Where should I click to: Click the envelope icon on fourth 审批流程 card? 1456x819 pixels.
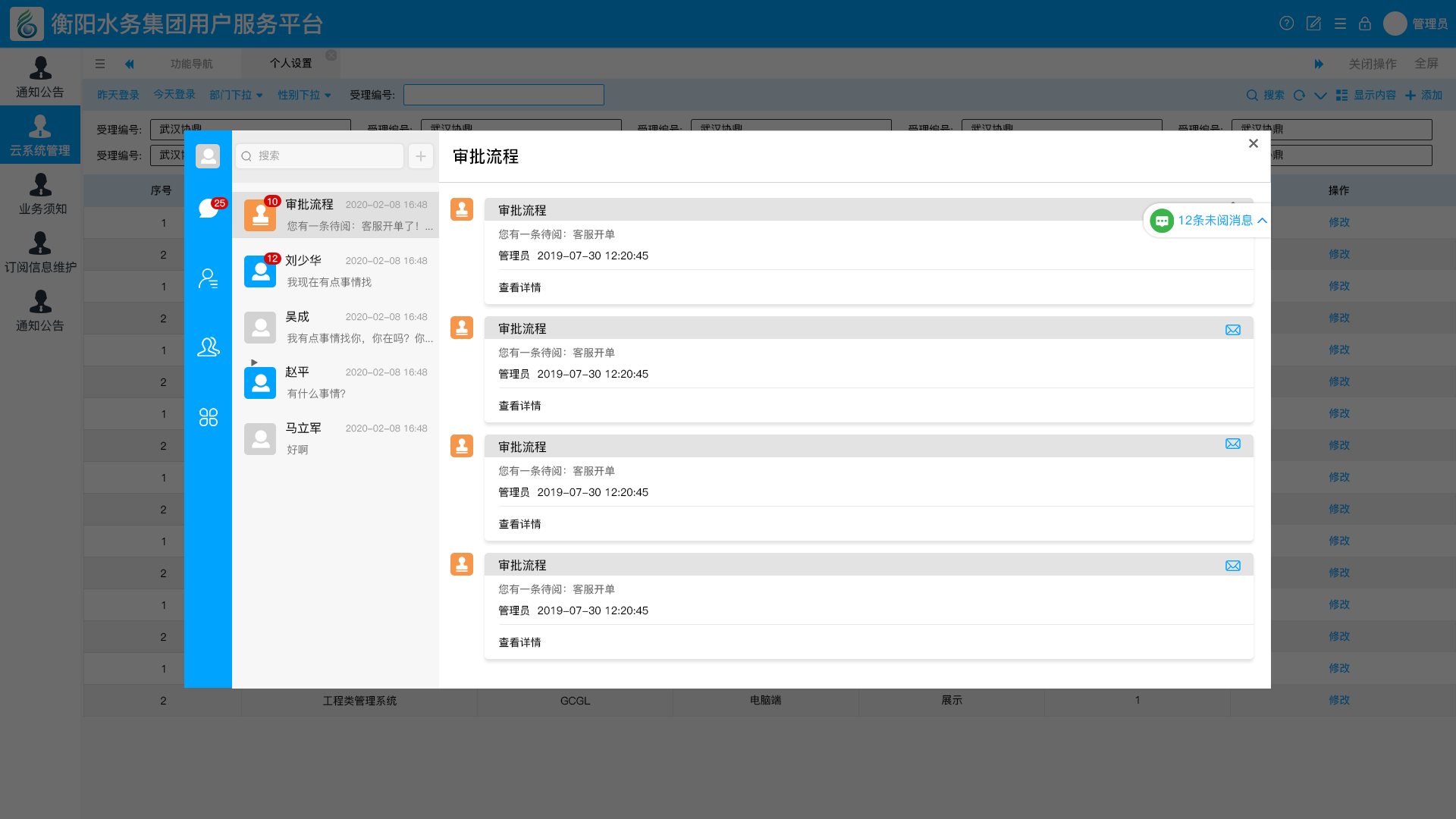1233,566
